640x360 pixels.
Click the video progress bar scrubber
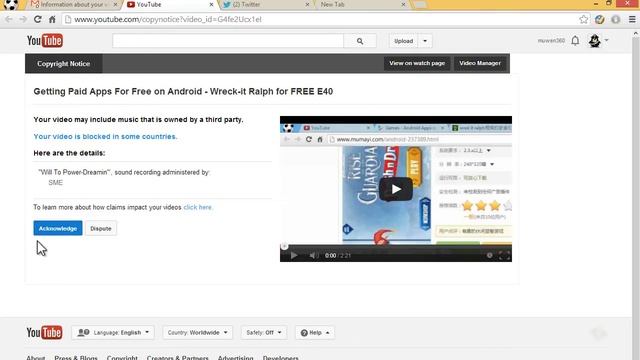point(284,246)
